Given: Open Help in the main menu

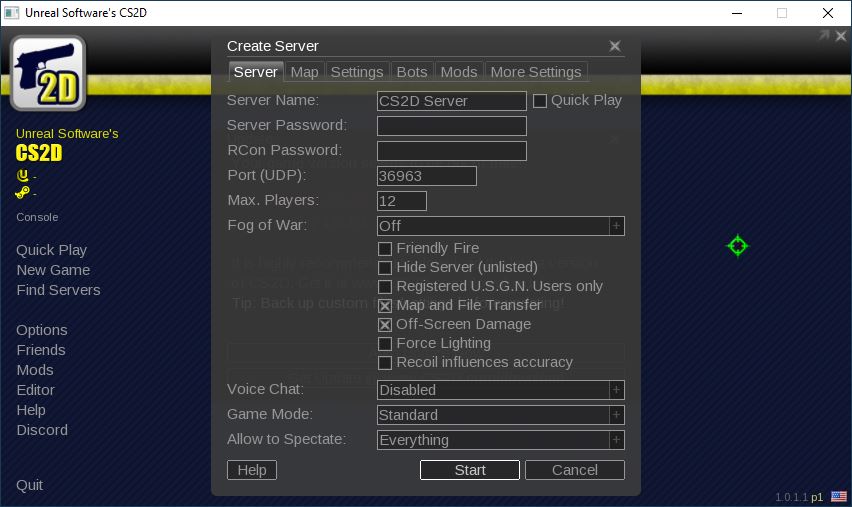Looking at the screenshot, I should coord(31,410).
